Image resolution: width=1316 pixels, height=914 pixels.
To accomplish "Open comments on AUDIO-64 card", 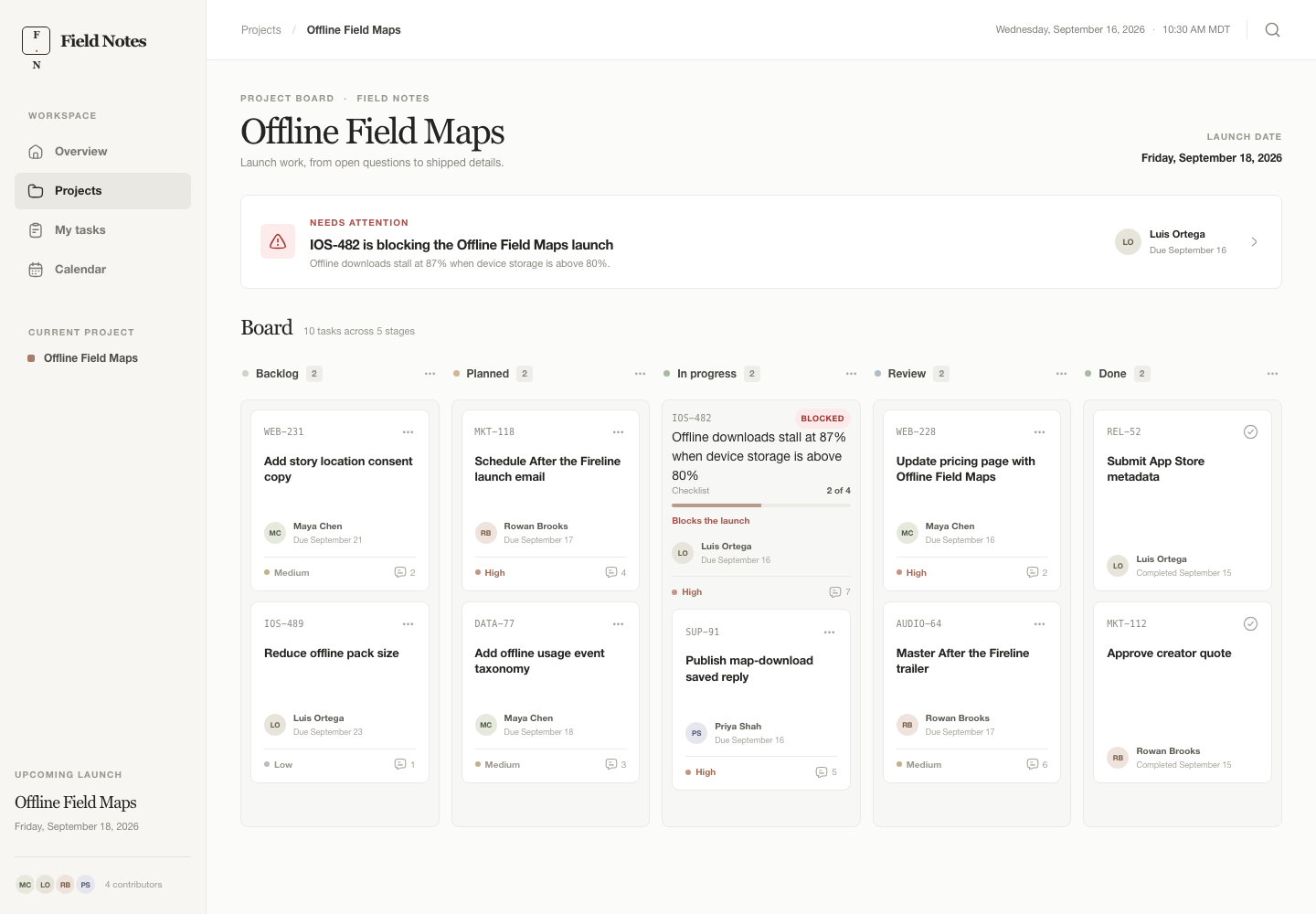I will (x=1037, y=764).
